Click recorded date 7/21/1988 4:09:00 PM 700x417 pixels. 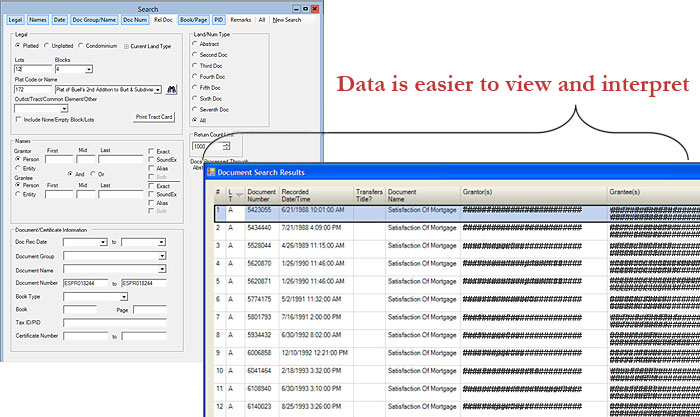click(x=311, y=228)
